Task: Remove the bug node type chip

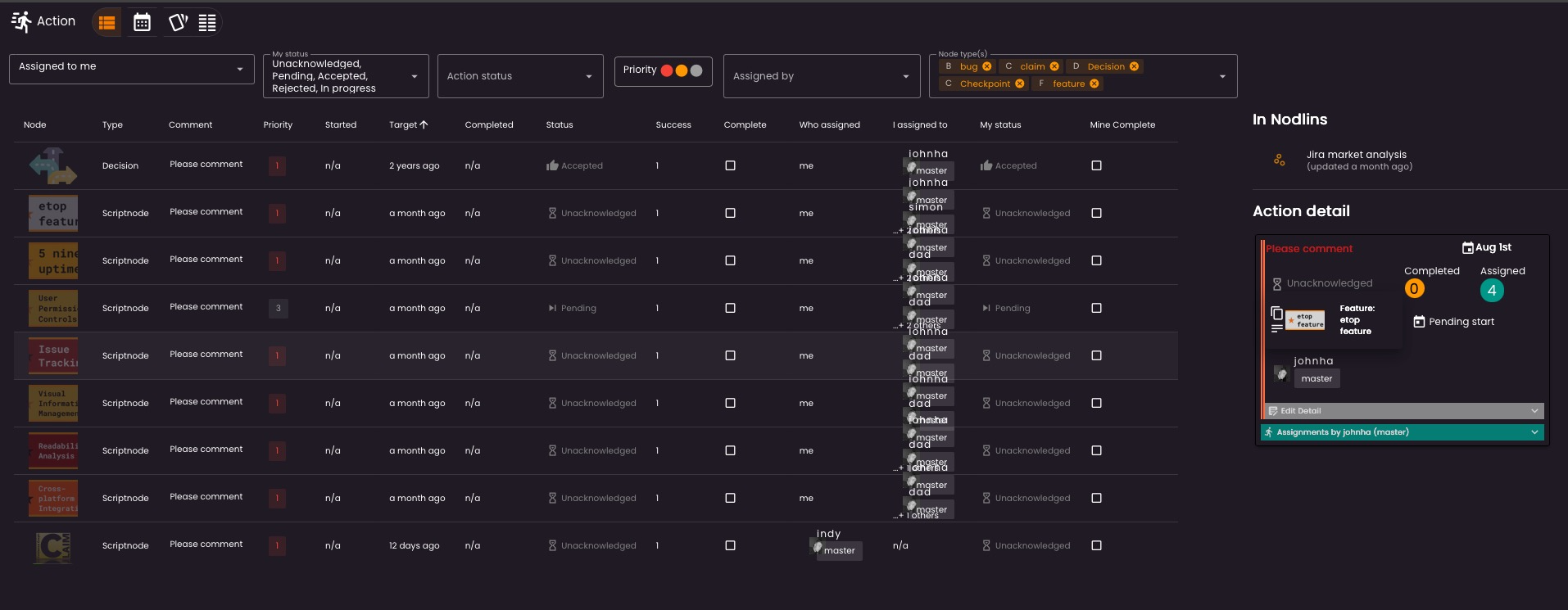Action: point(987,66)
